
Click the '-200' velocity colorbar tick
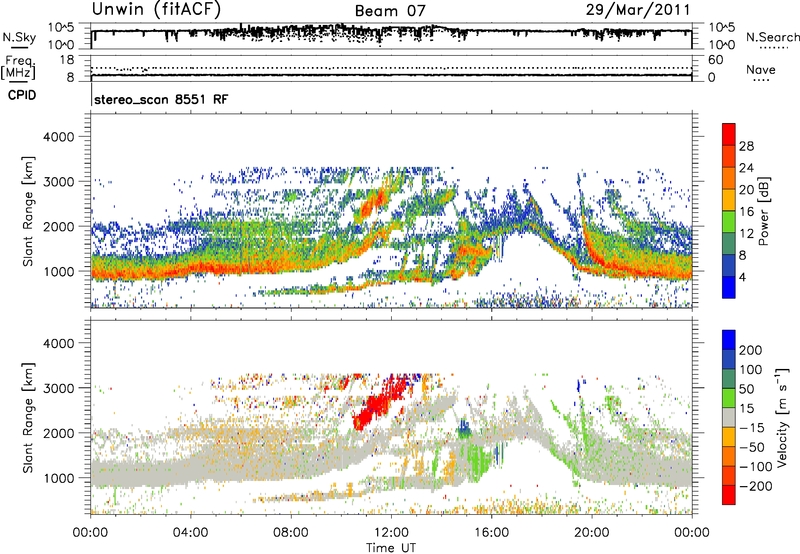pos(756,486)
